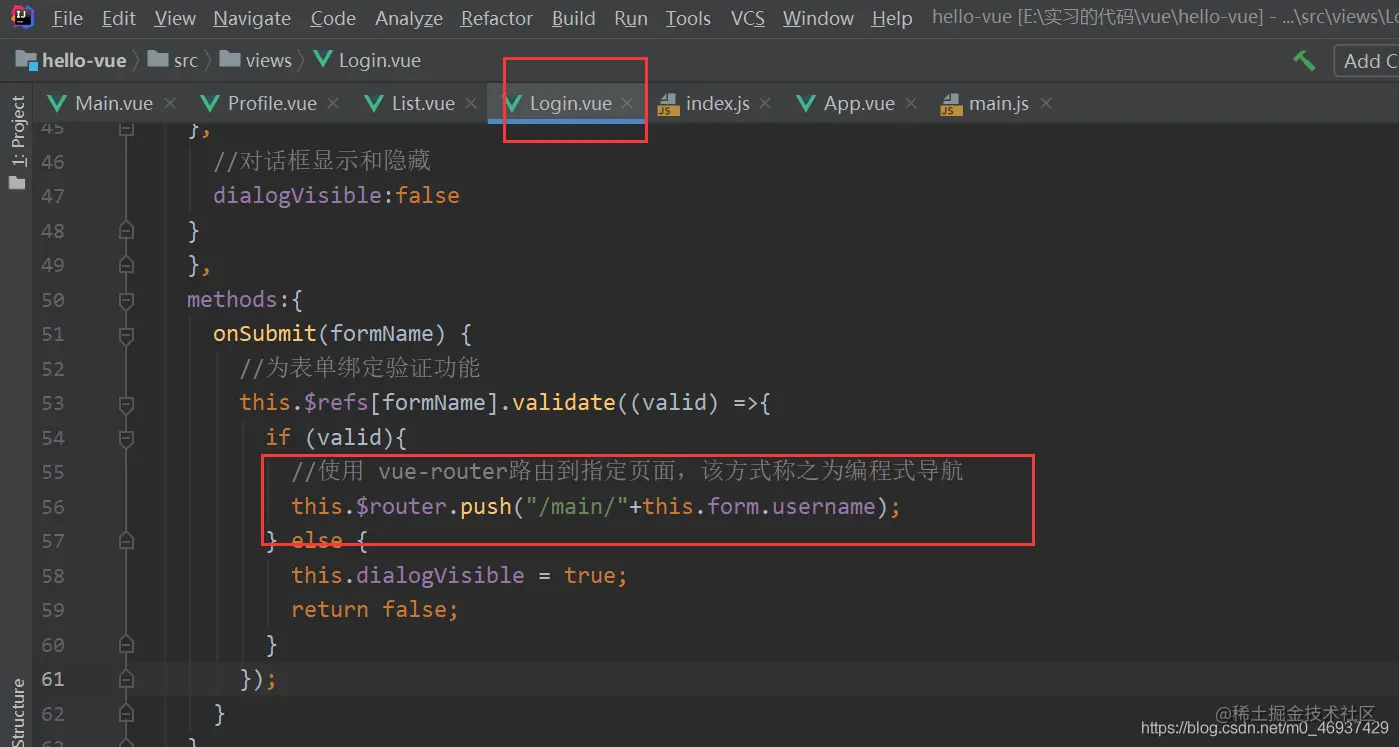Open the Edit menu

[x=119, y=18]
